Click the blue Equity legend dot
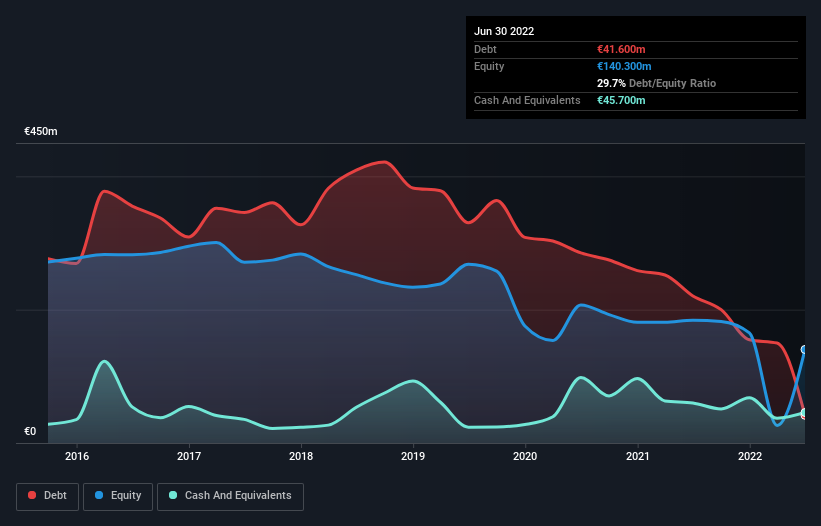This screenshot has height=526, width=821. click(x=99, y=495)
